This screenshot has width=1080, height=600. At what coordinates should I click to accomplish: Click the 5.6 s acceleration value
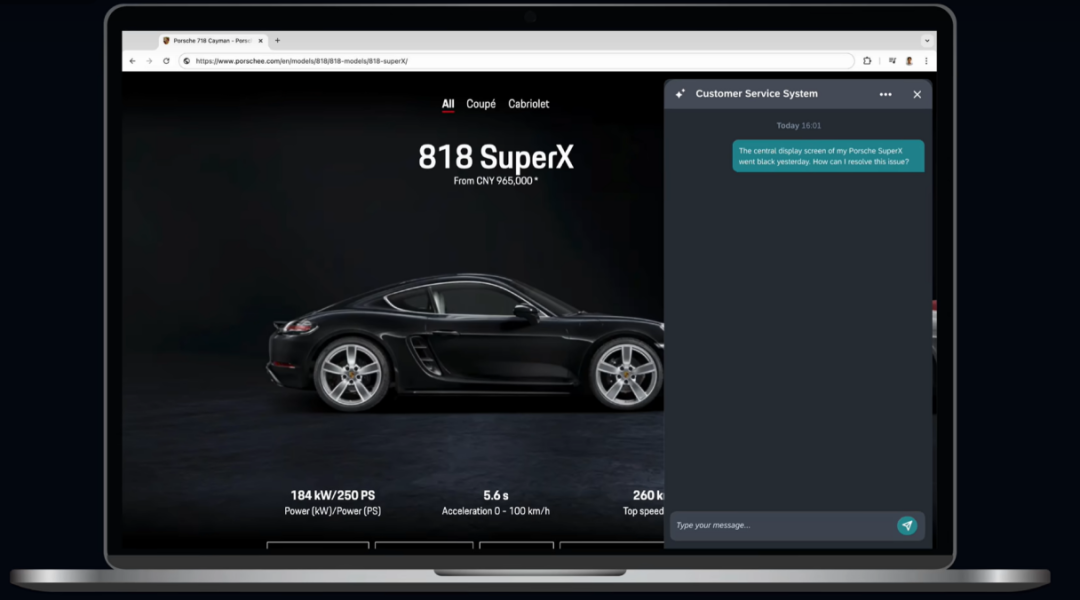pyautogui.click(x=496, y=495)
